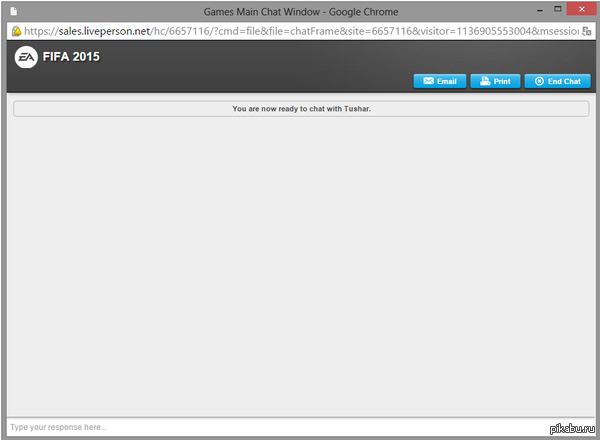Click the FIFA 2015 header title
The height and width of the screenshot is (440, 600).
[71, 57]
